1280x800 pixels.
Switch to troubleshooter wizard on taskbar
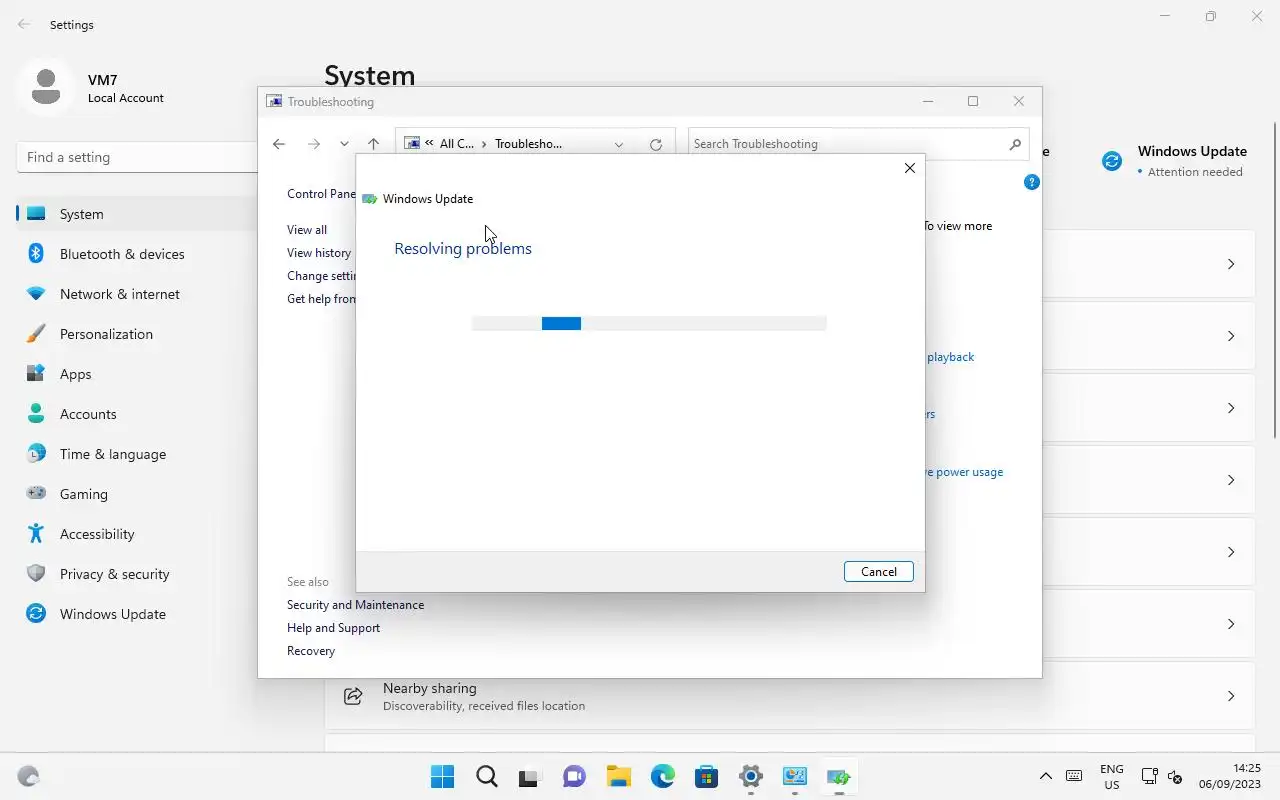coord(838,777)
